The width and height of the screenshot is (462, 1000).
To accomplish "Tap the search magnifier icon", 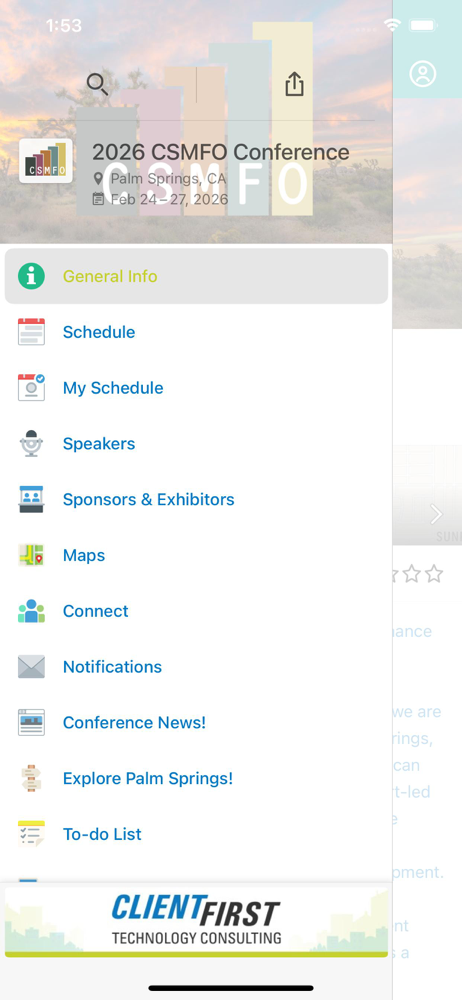I will point(97,84).
